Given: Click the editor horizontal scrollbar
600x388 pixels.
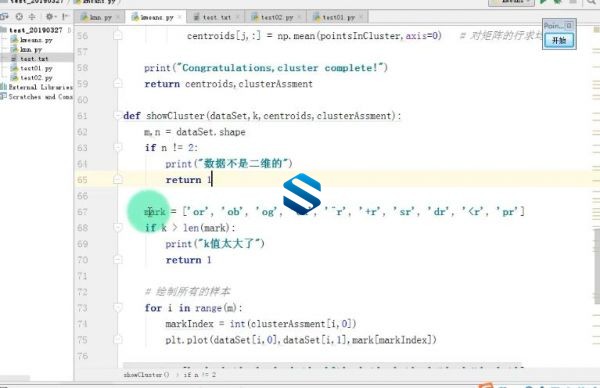Looking at the screenshot, I should coord(322,365).
